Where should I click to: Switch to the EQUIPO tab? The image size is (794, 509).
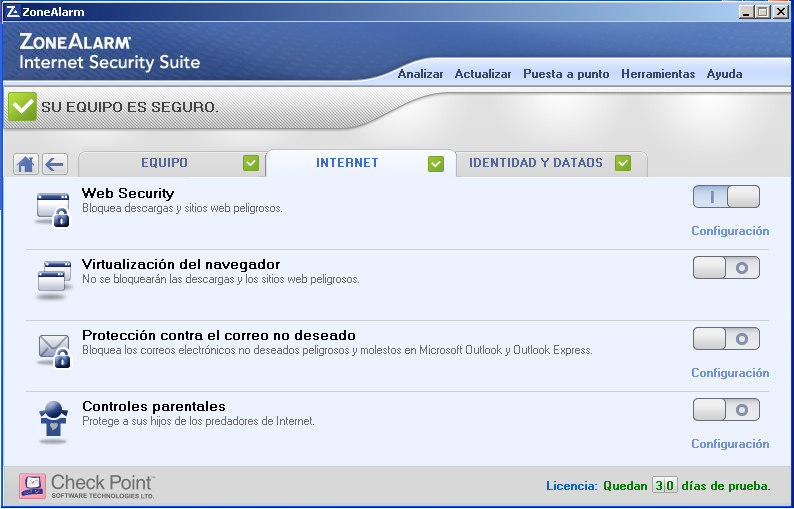[171, 163]
